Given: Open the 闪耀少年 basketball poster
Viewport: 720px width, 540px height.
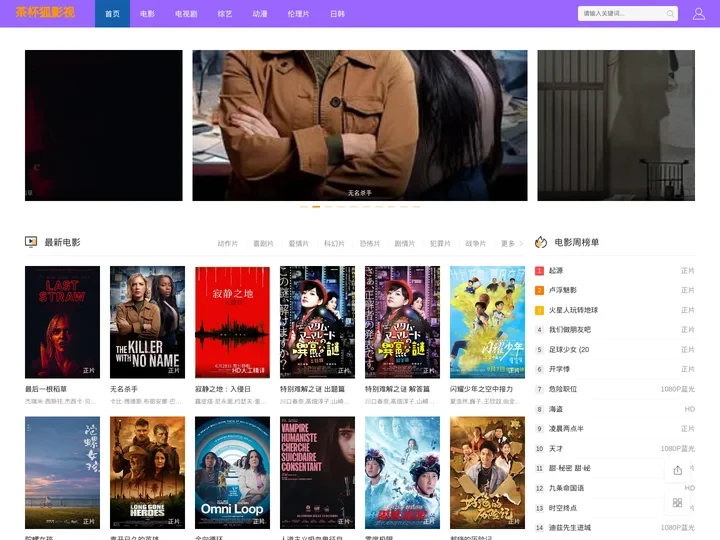Looking at the screenshot, I should (x=487, y=322).
